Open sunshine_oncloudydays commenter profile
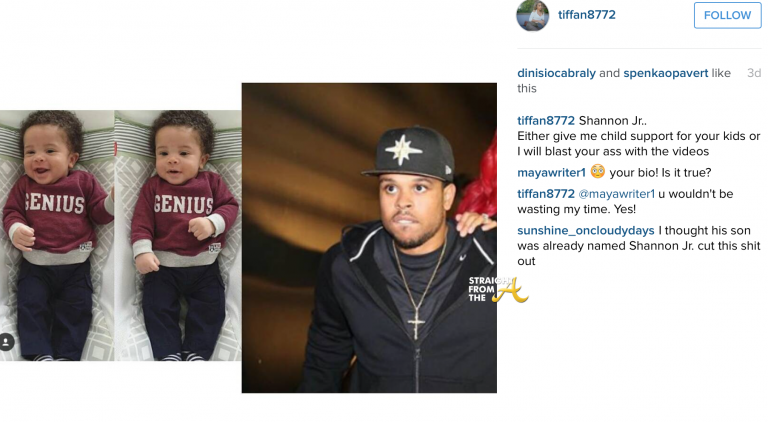Viewport: 768px width, 422px height. pos(586,231)
